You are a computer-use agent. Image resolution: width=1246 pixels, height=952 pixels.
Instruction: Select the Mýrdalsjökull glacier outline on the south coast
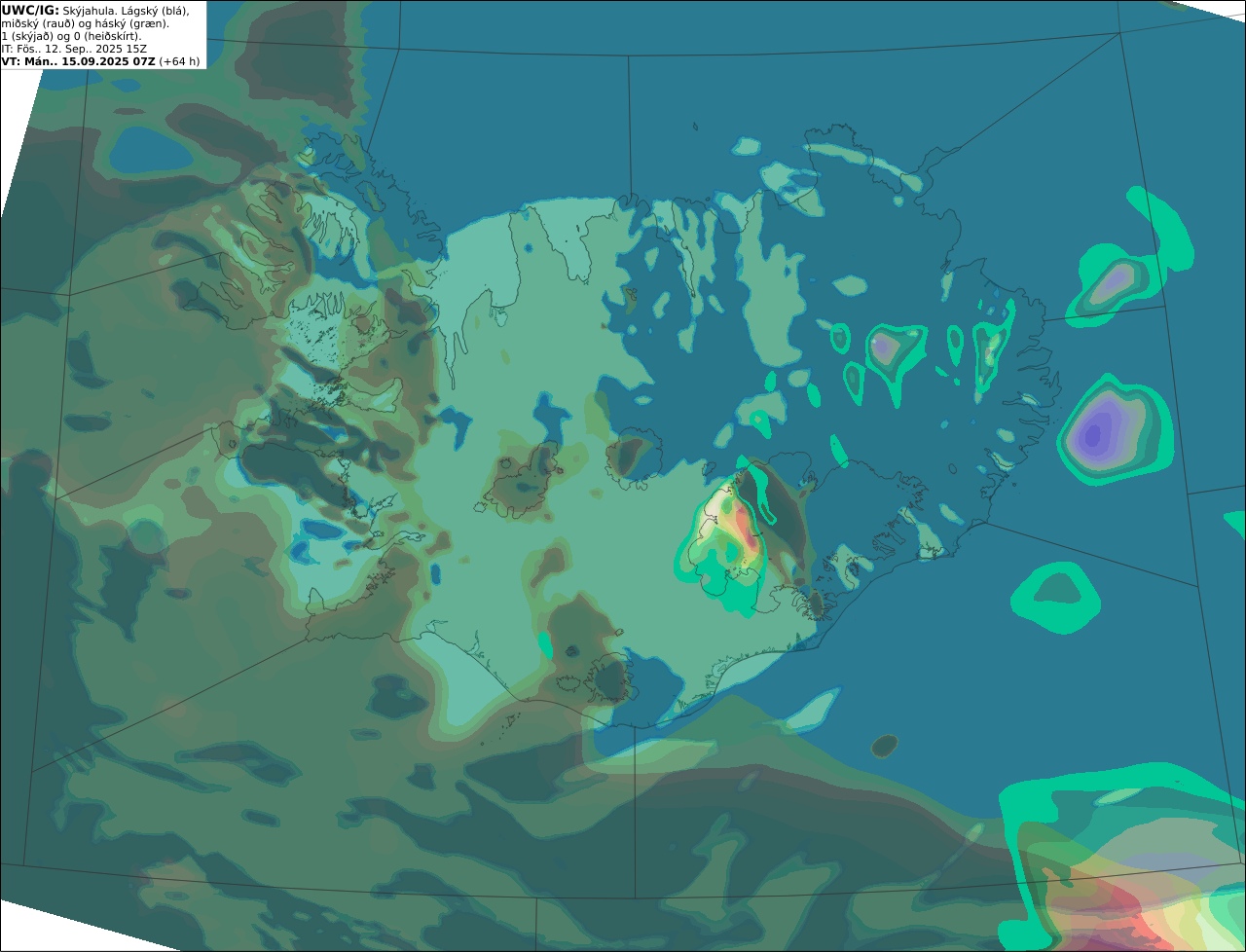point(612,678)
